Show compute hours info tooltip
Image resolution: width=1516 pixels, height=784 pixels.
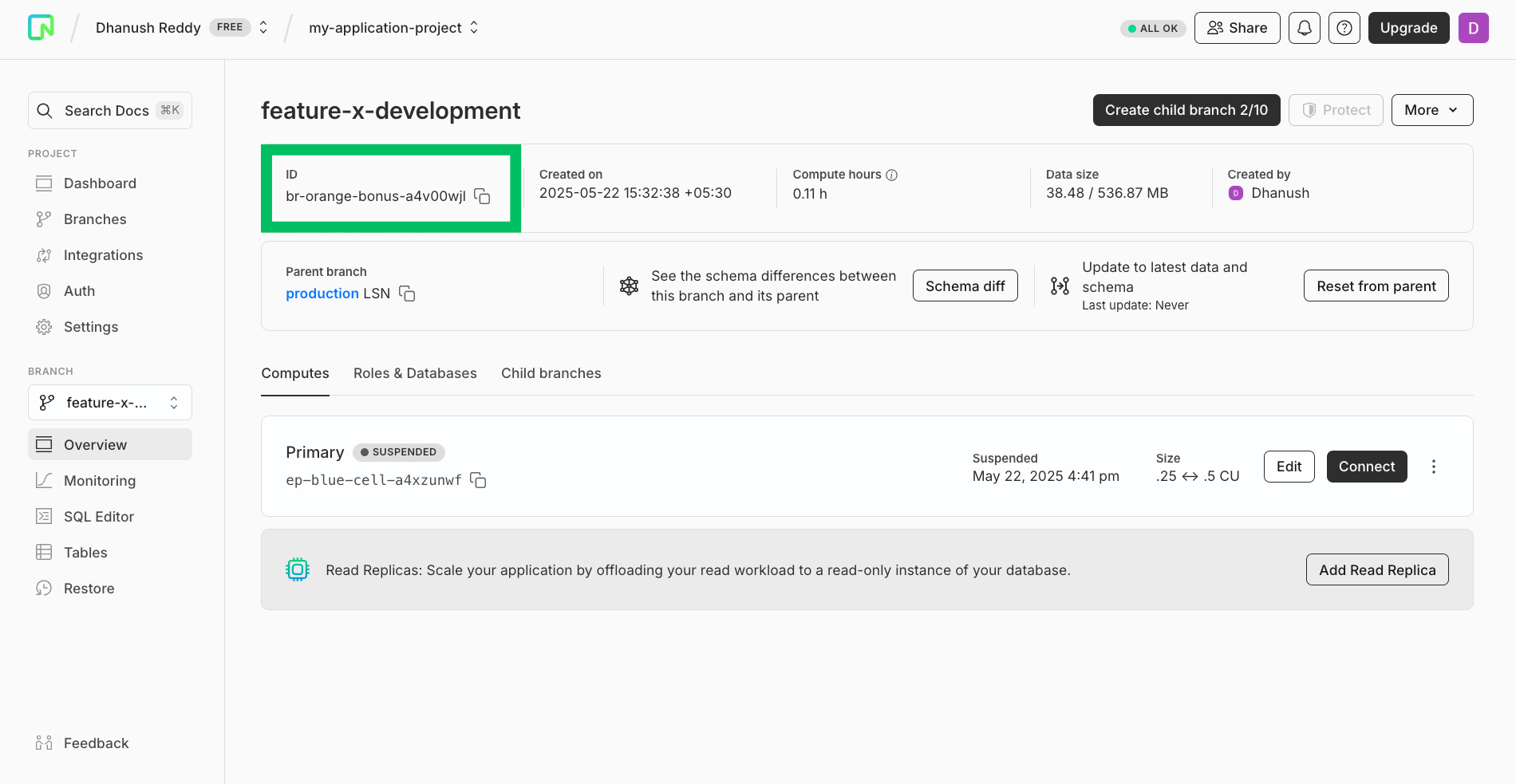pos(892,175)
